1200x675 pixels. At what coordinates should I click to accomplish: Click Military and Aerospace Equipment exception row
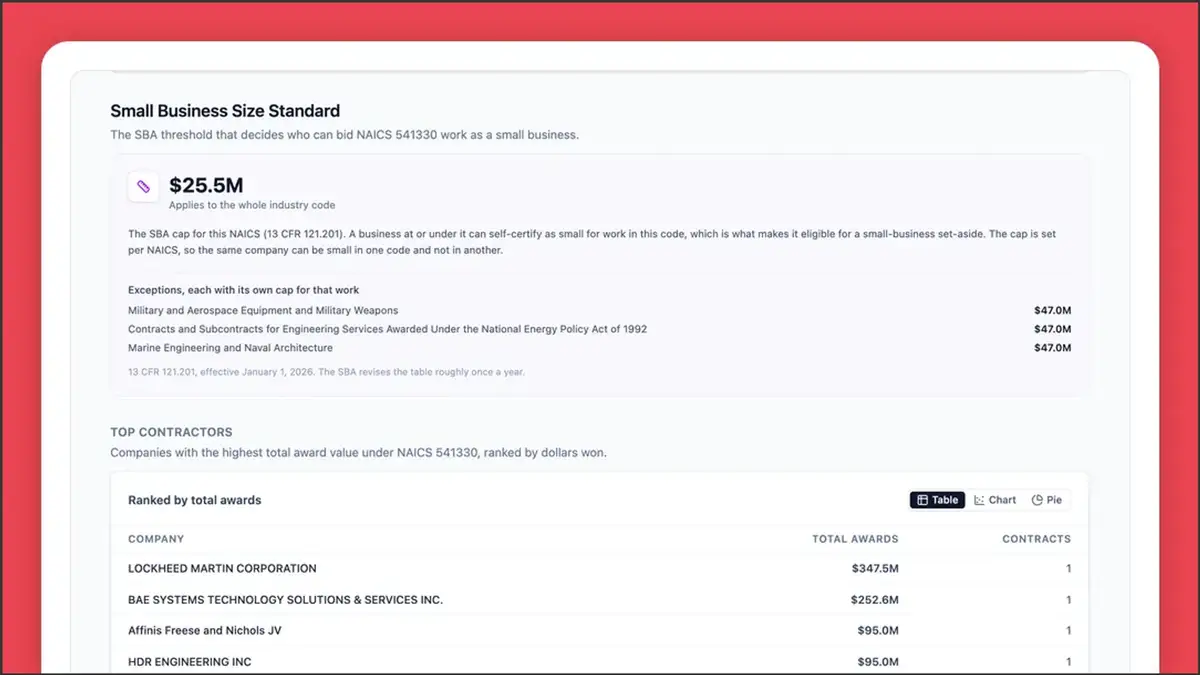599,311
